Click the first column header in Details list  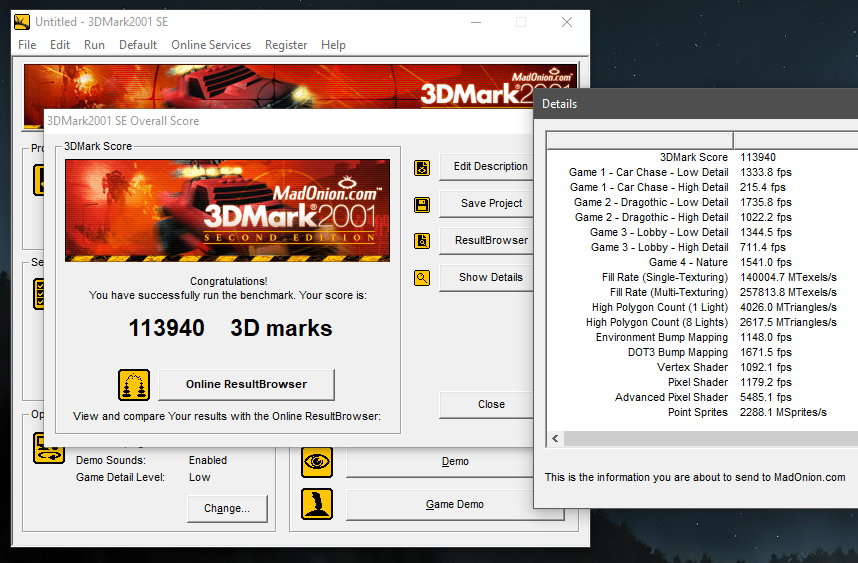(640, 141)
